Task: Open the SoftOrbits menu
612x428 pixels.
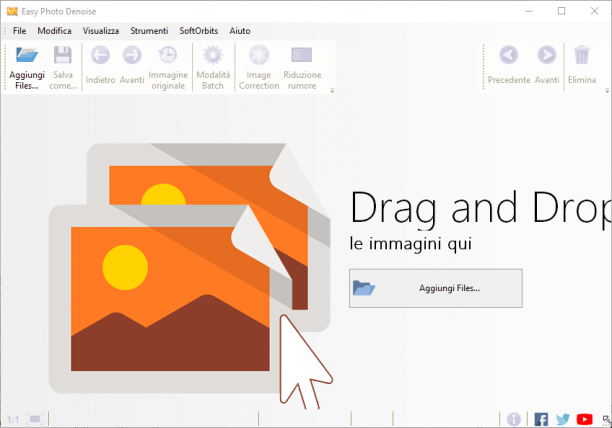Action: (199, 31)
